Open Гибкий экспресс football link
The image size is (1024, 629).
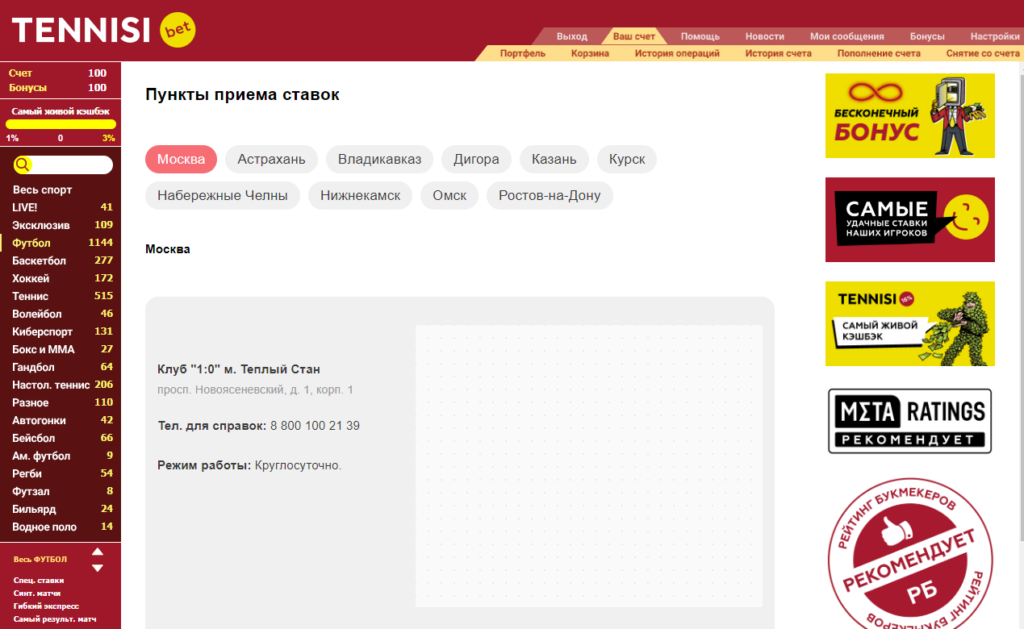click(46, 606)
